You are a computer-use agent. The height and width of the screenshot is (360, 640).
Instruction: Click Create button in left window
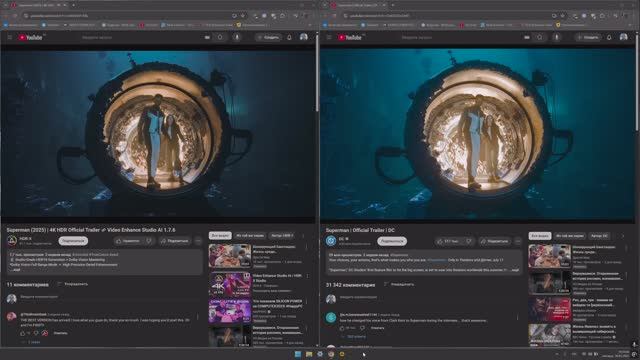pyautogui.click(x=269, y=38)
